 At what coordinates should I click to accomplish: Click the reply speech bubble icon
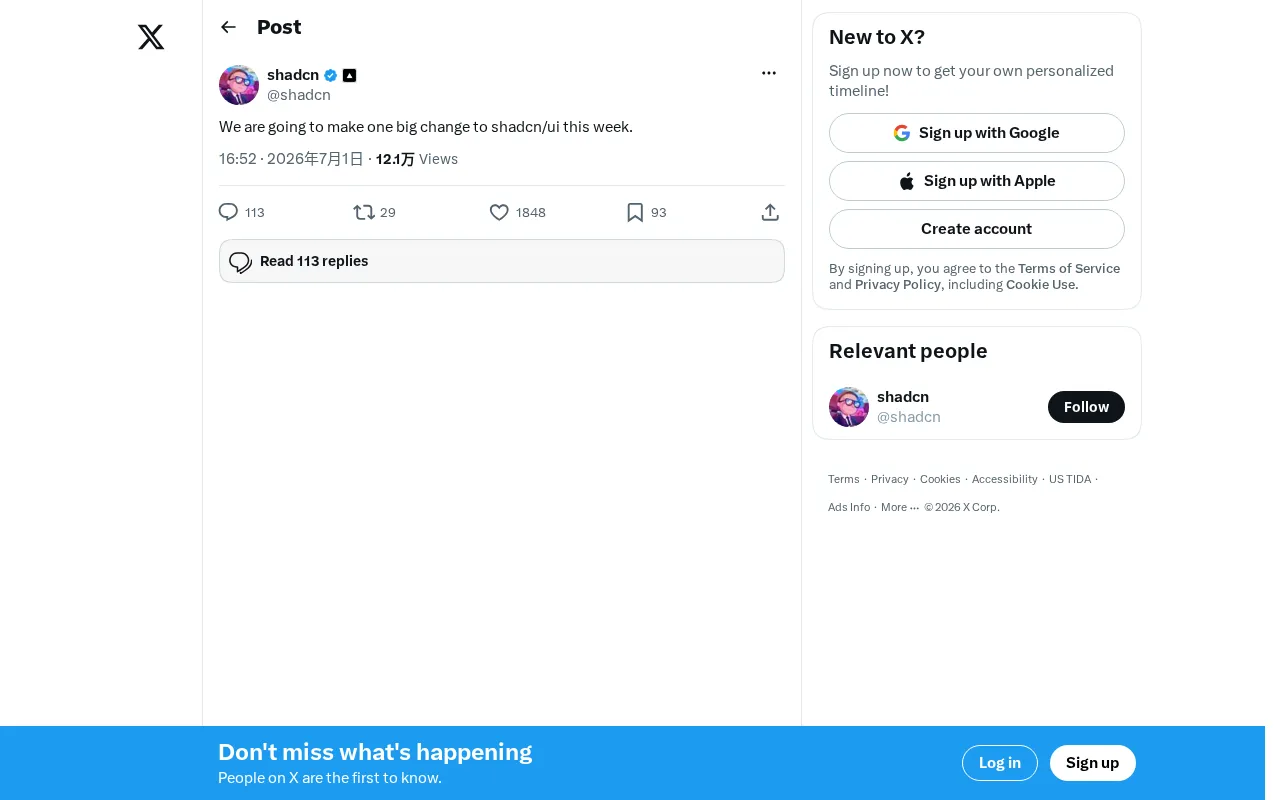pos(228,212)
